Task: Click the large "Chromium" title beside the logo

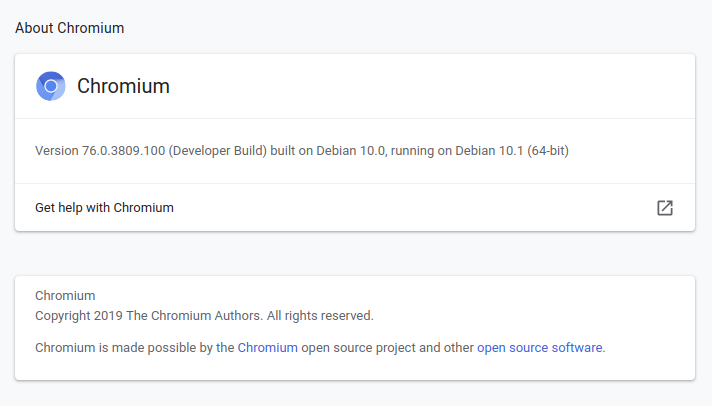Action: 123,86
